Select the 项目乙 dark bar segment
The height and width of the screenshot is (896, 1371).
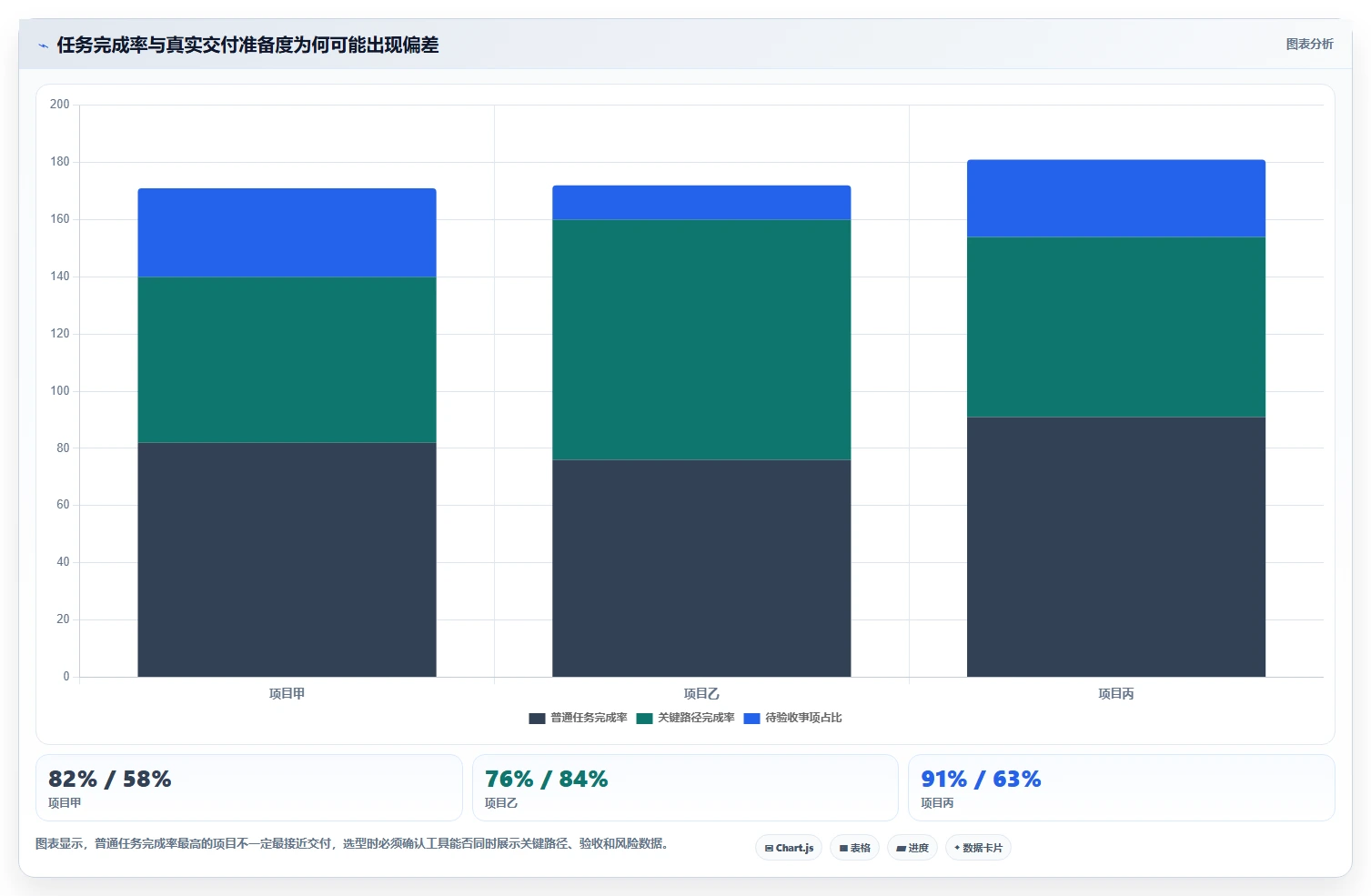tap(701, 569)
